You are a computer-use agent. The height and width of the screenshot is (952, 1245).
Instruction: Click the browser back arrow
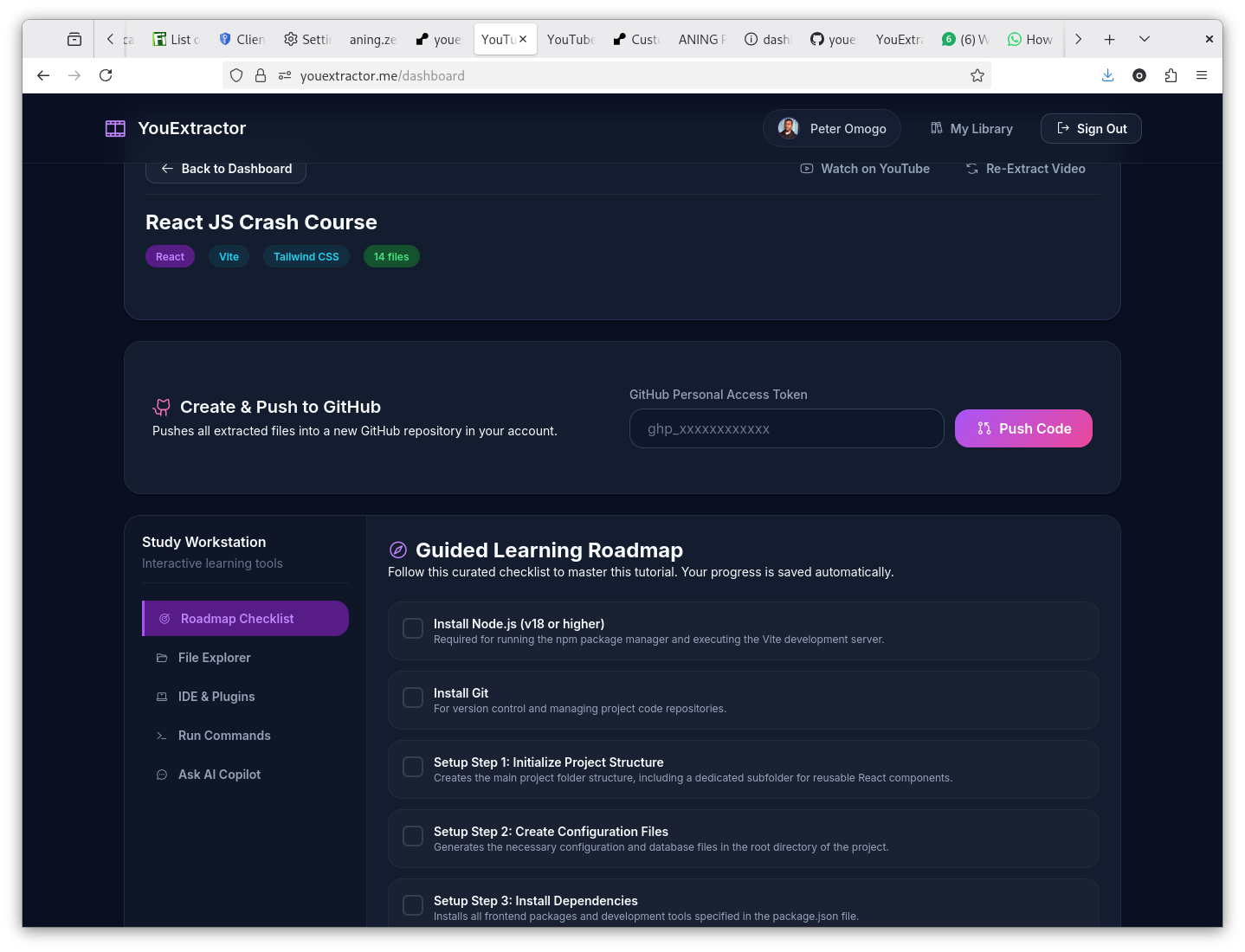(43, 76)
